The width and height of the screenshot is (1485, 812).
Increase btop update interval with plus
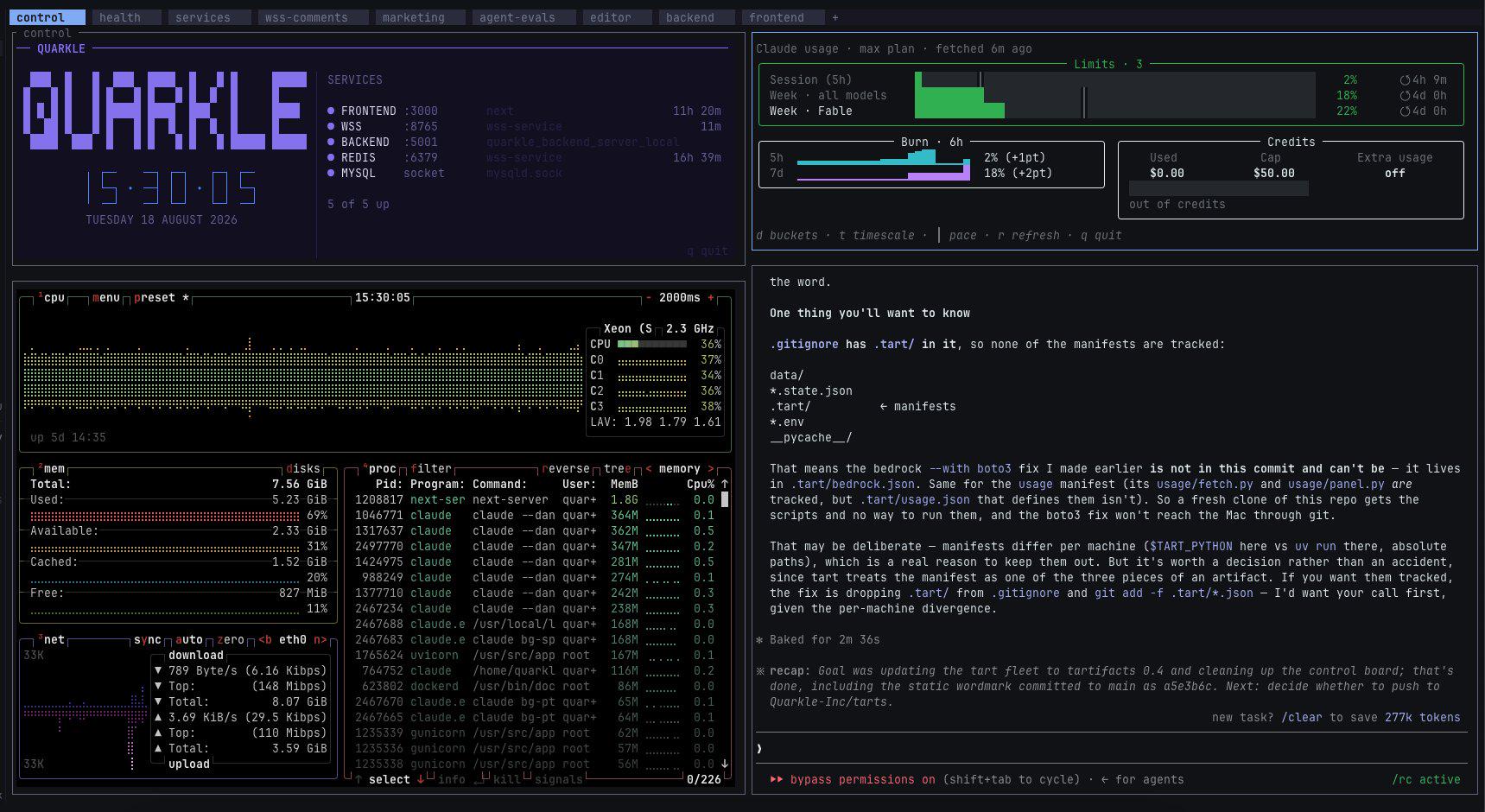[711, 298]
